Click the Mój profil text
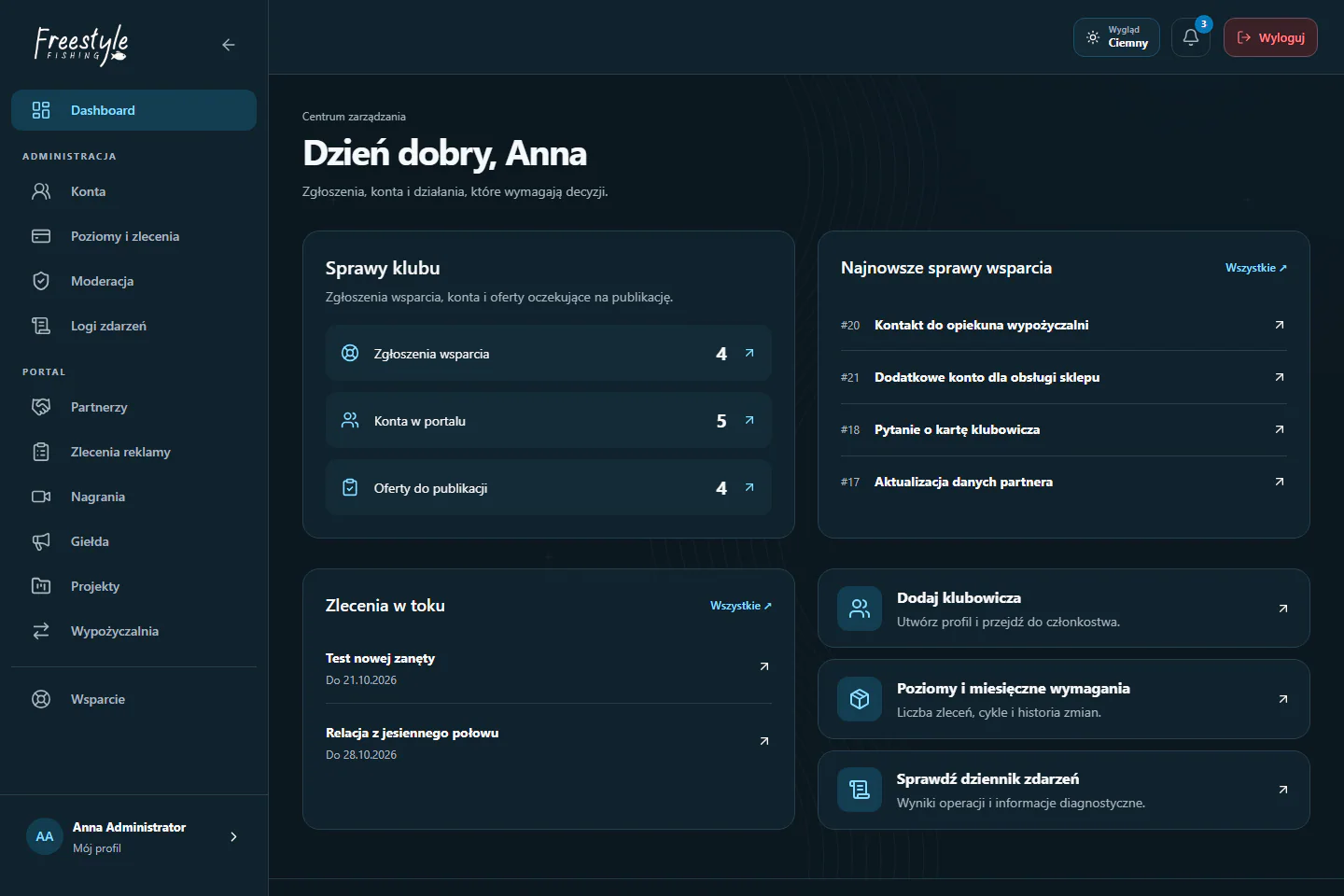 tap(97, 848)
